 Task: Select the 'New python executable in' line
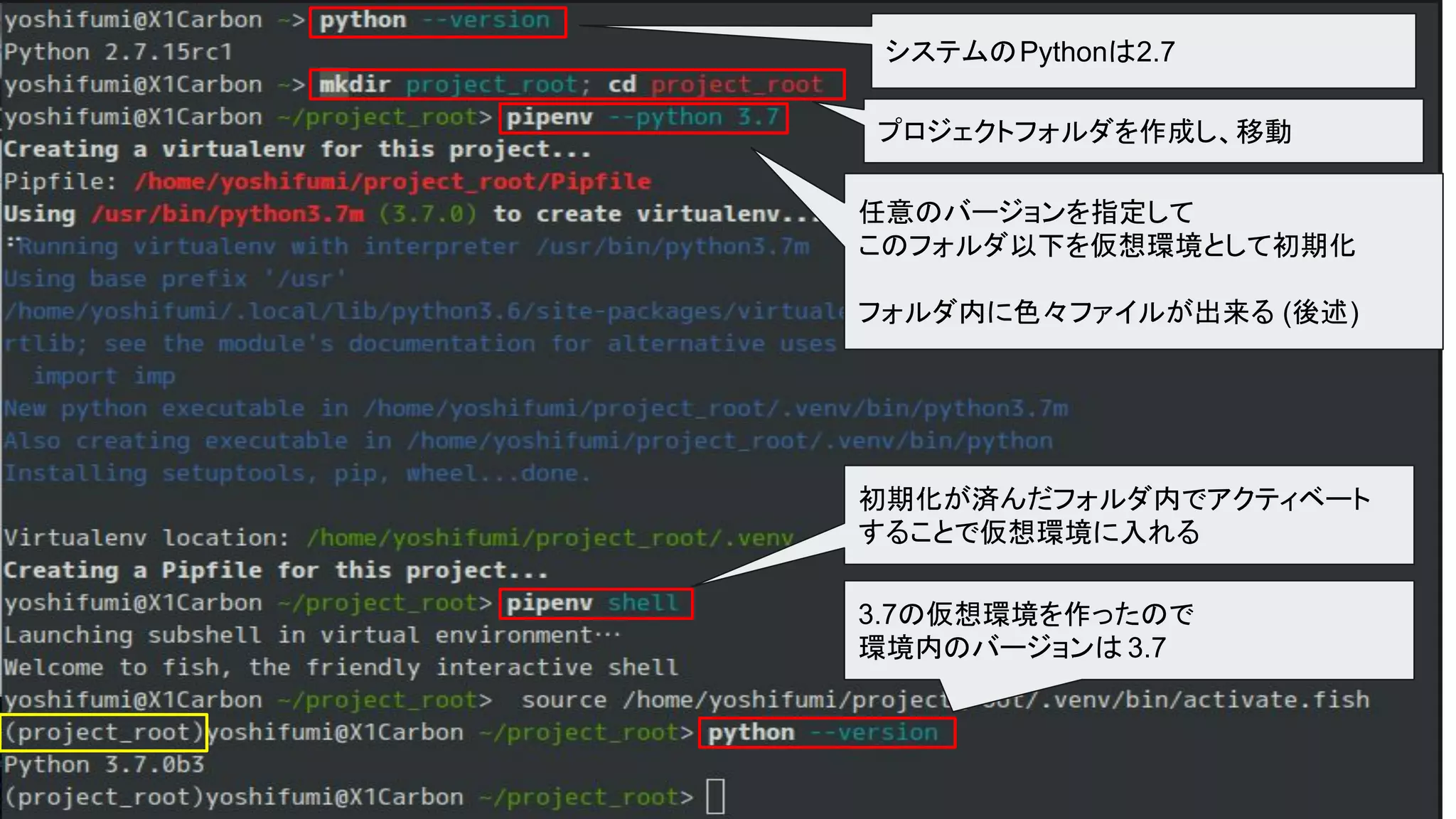[535, 409]
